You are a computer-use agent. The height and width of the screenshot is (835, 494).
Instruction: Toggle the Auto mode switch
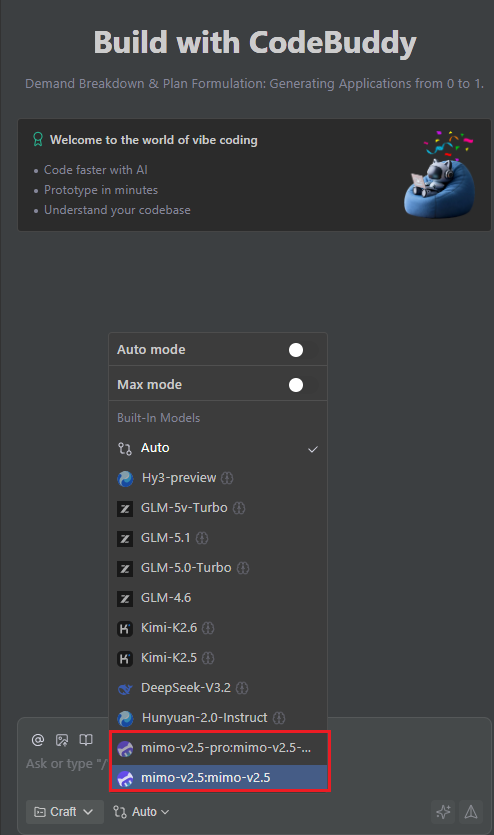303,350
